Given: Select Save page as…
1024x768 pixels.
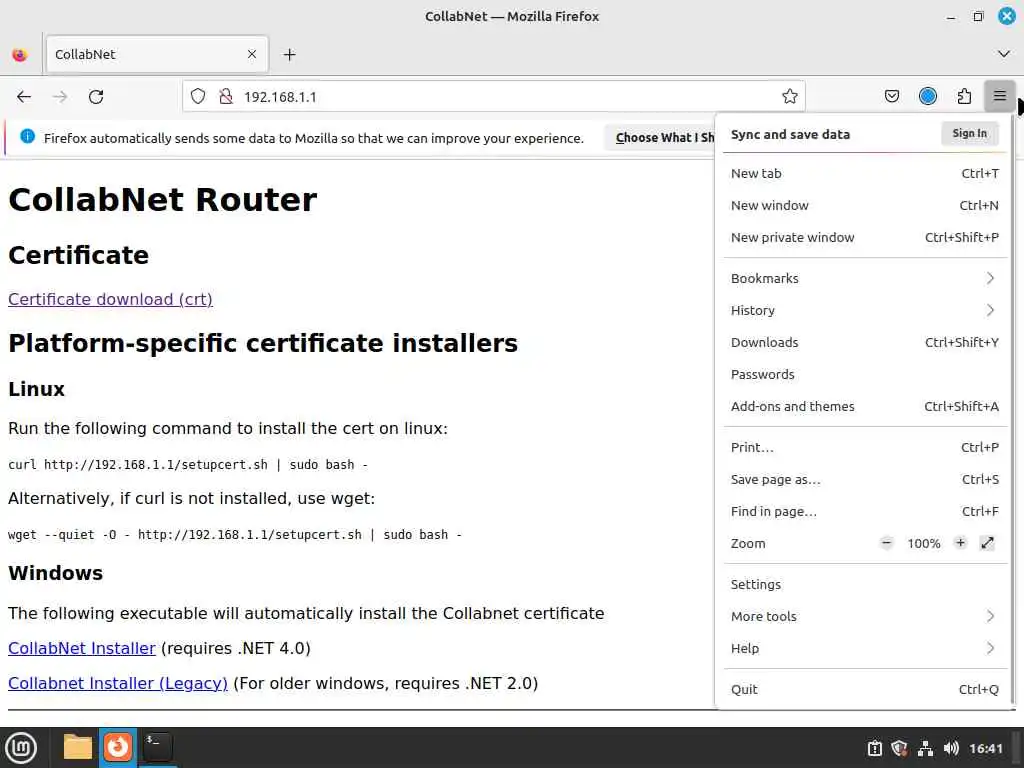Looking at the screenshot, I should coord(865,479).
